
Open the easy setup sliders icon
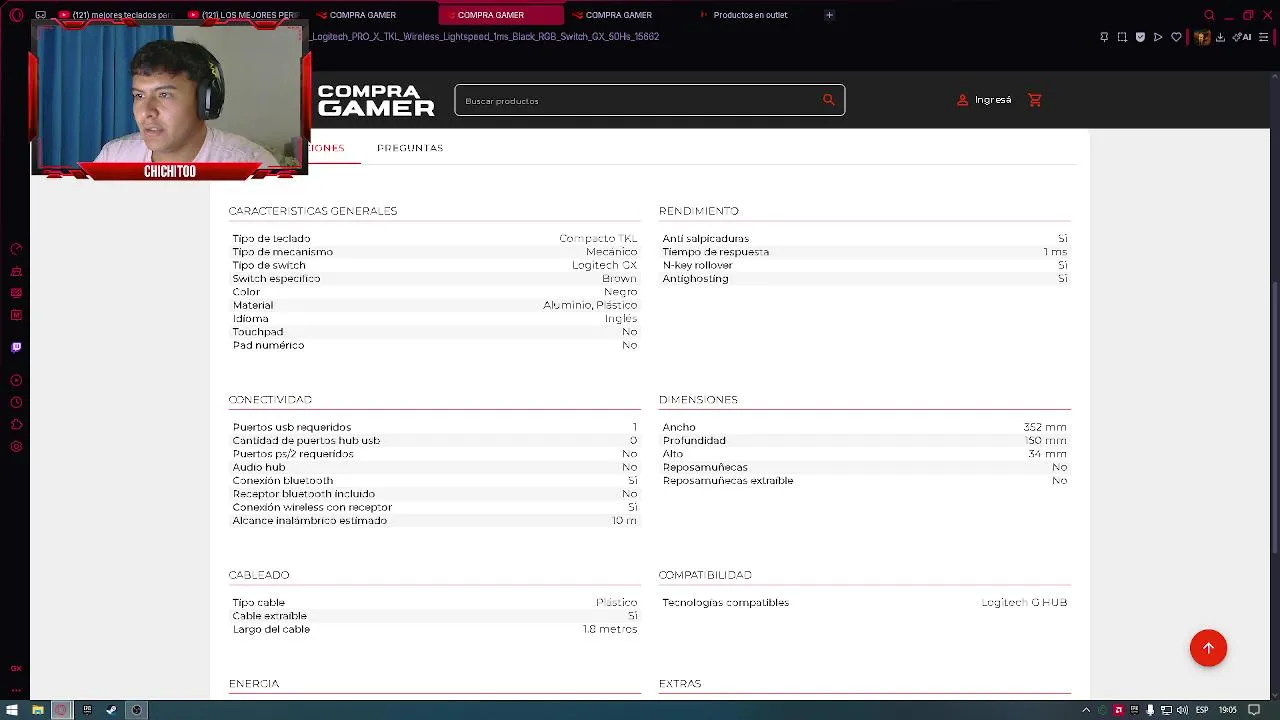[x=1264, y=37]
